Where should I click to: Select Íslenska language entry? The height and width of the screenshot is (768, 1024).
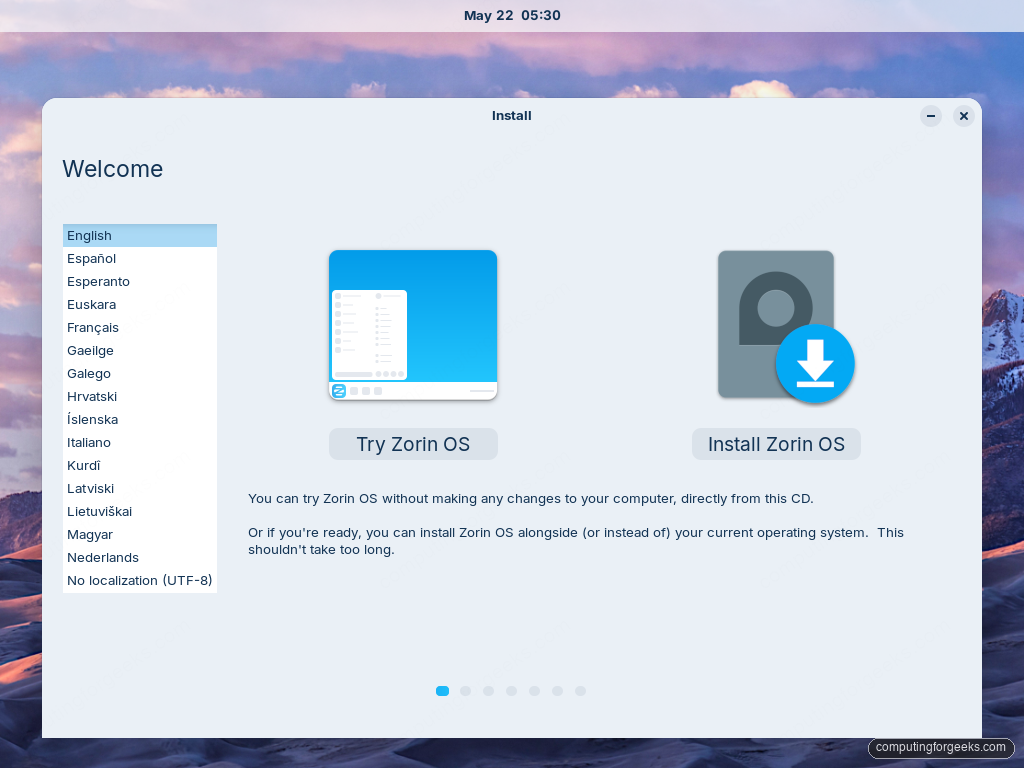[x=140, y=419]
